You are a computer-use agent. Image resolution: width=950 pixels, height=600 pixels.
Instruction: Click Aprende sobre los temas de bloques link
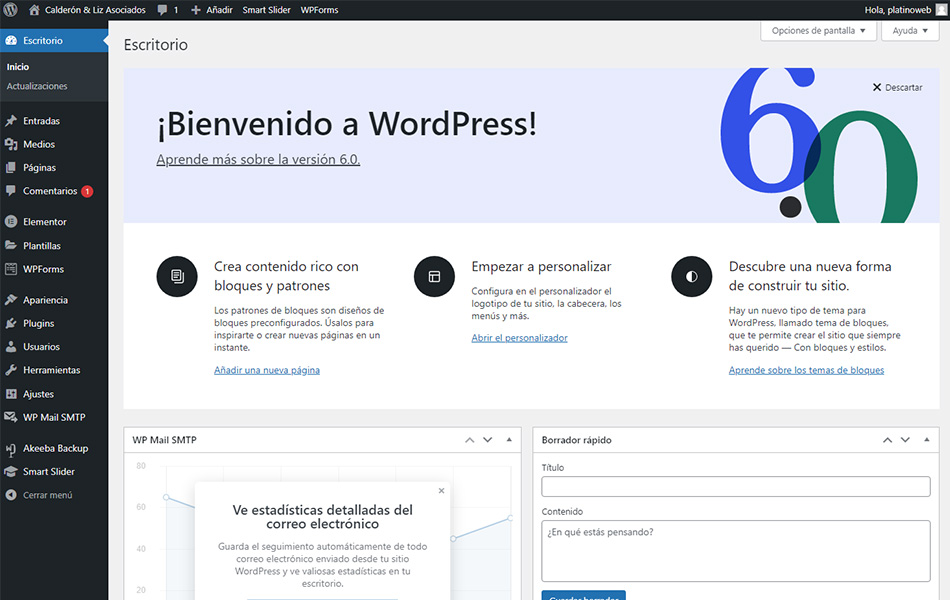[x=806, y=370]
